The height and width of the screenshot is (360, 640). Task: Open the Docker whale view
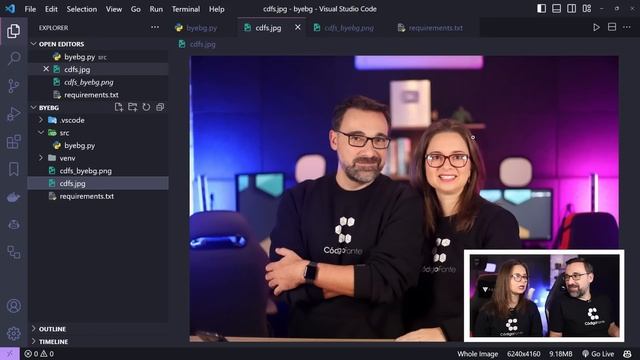tap(13, 197)
